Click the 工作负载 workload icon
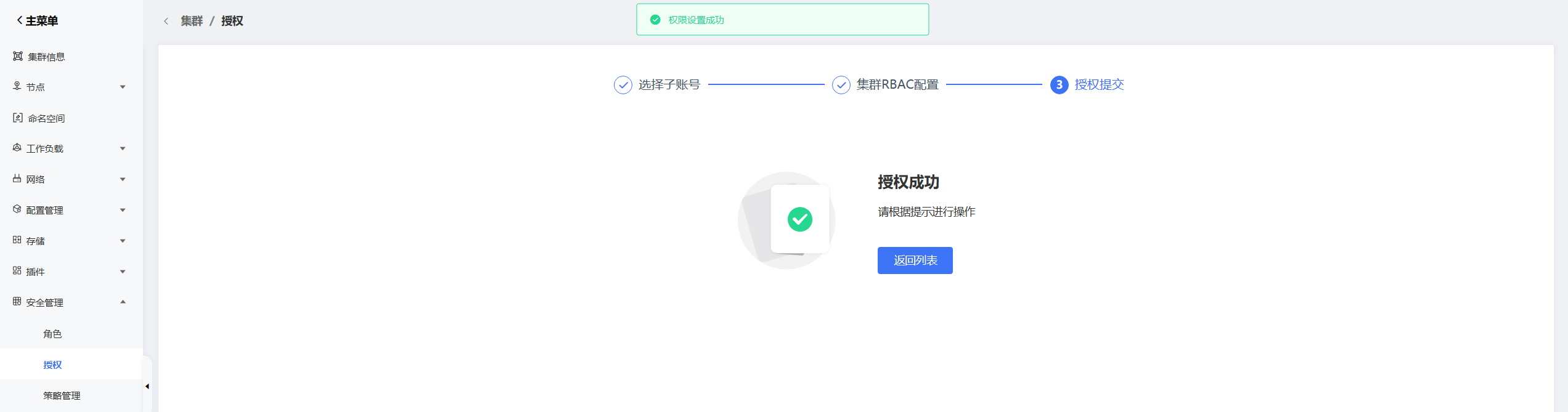1568x412 pixels. [x=17, y=148]
